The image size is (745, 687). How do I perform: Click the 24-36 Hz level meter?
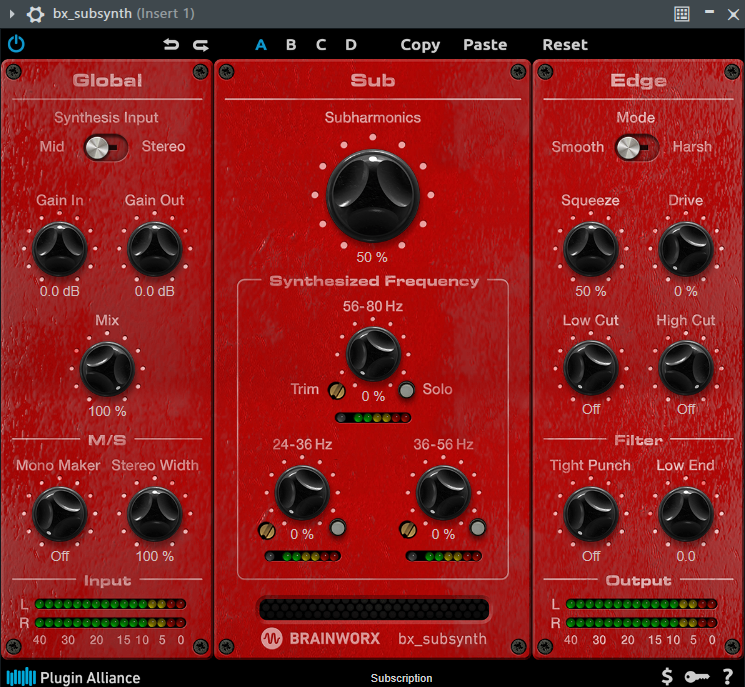coord(303,556)
